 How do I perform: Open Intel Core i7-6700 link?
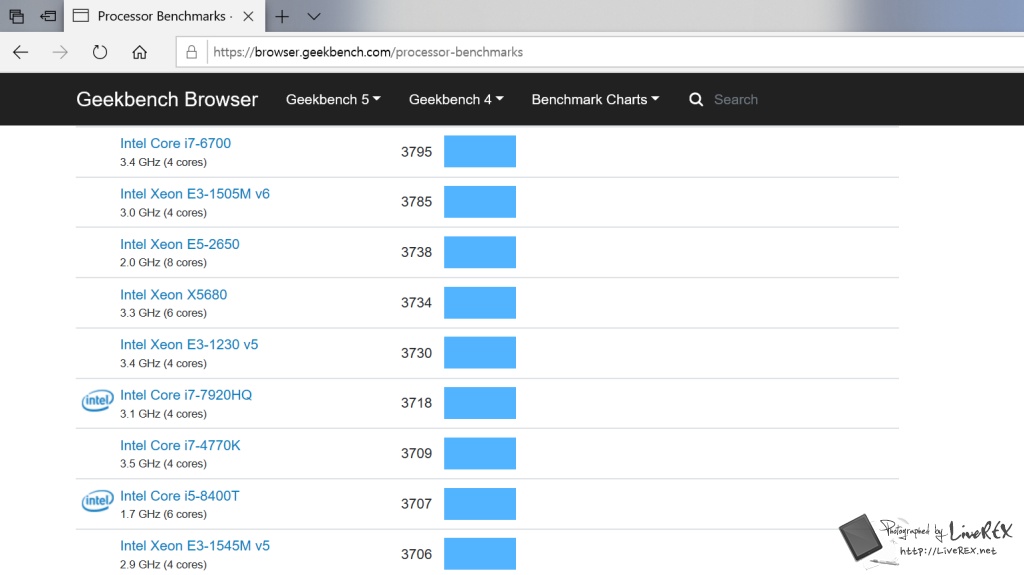point(175,143)
